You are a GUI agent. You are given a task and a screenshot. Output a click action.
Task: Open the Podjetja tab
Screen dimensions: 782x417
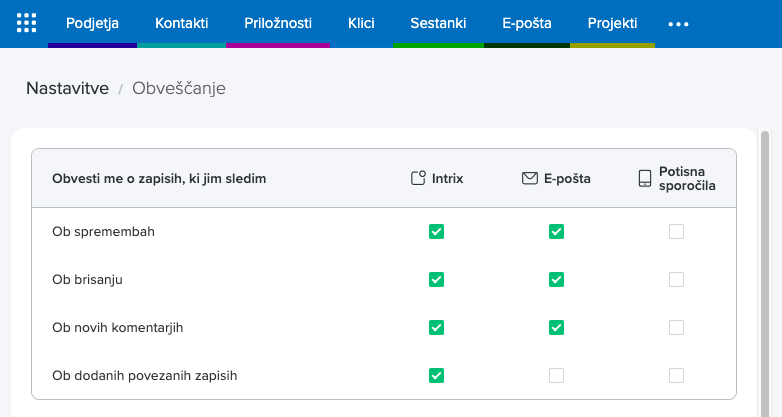(92, 23)
